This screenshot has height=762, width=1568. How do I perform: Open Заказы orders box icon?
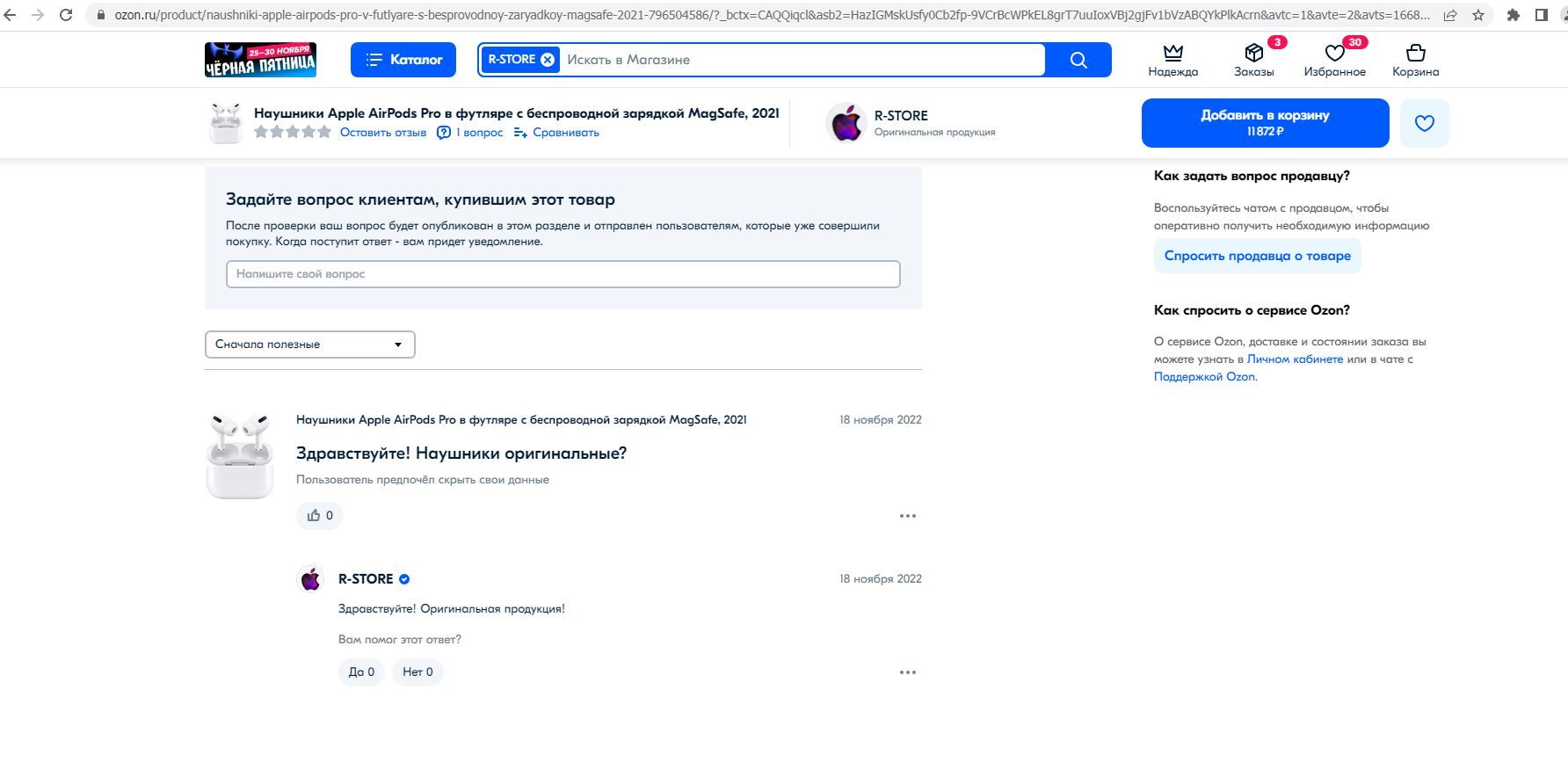pyautogui.click(x=1253, y=60)
